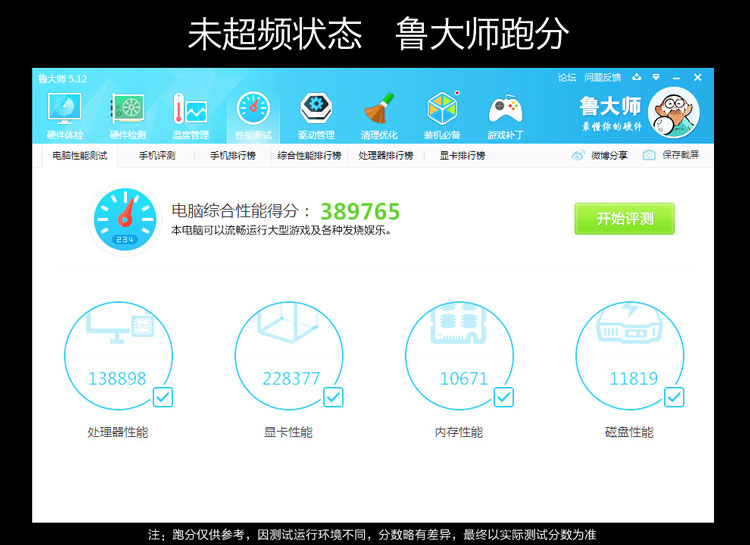The image size is (750, 545).
Task: Click the memory score 10671
Action: point(463,378)
